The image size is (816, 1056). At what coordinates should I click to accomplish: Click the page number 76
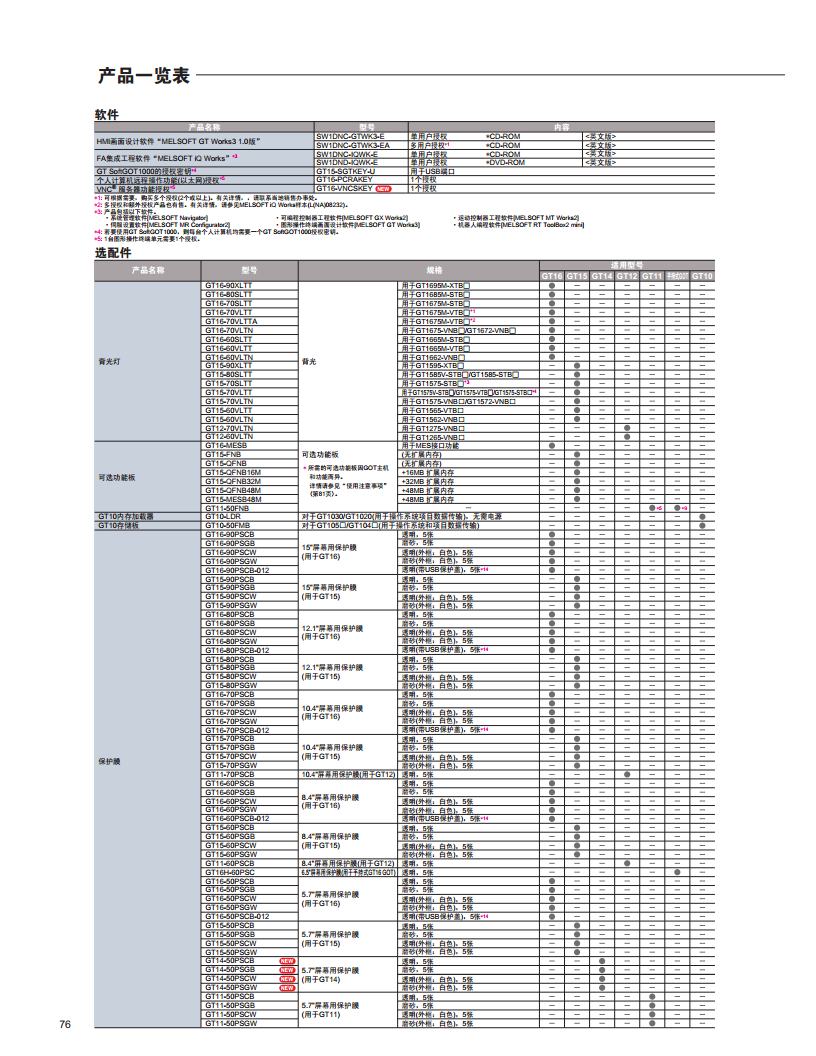[x=65, y=1024]
